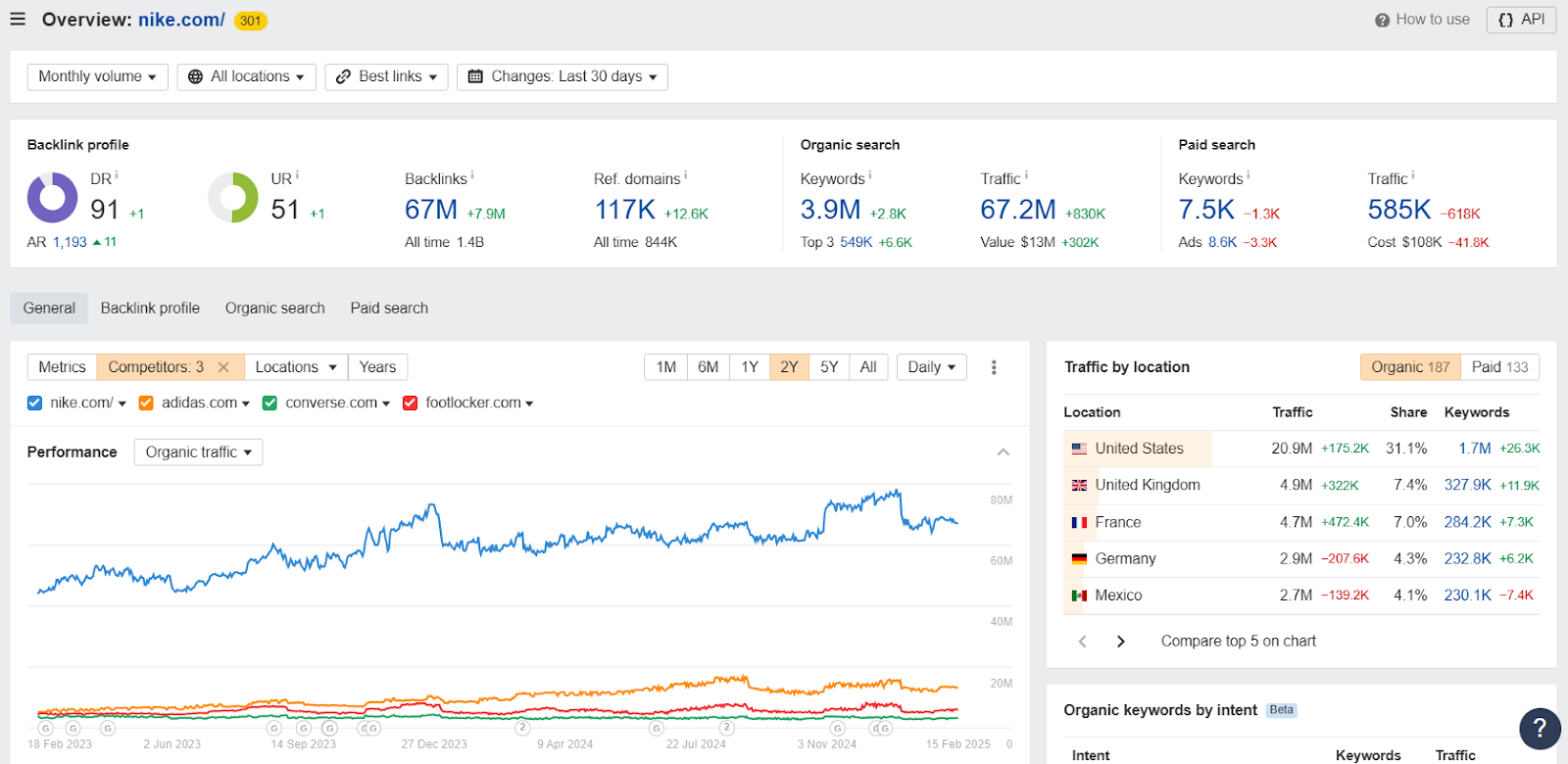This screenshot has width=1568, height=764.
Task: Click the first G marker near 18 Feb 2023
Action: tap(45, 729)
